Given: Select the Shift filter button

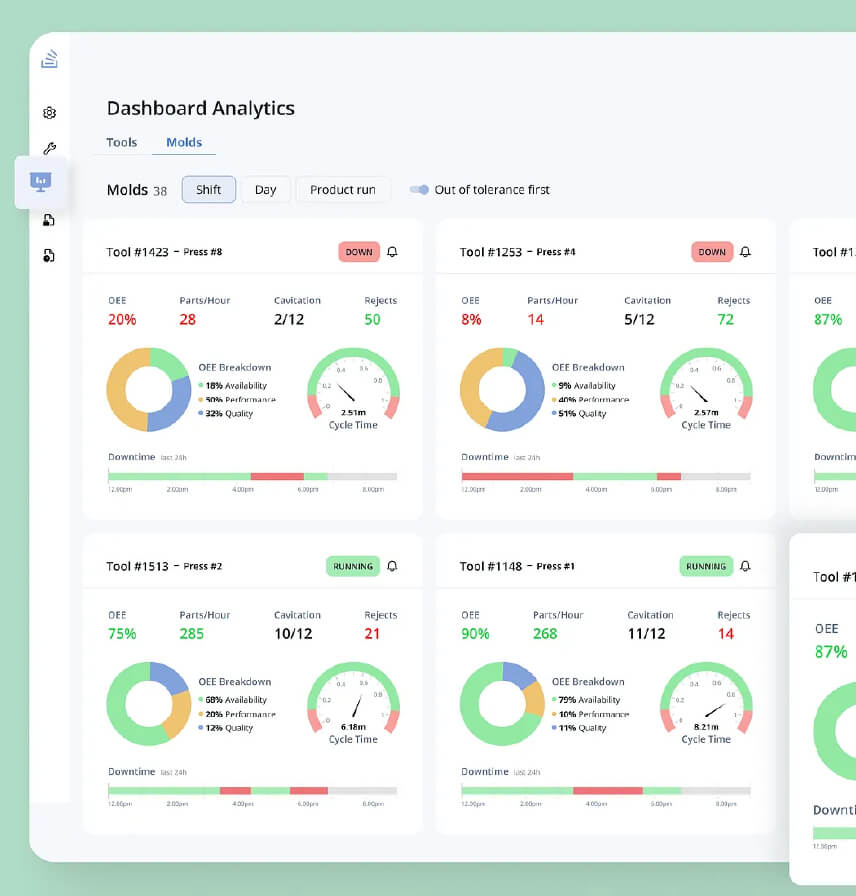Looking at the screenshot, I should 208,189.
